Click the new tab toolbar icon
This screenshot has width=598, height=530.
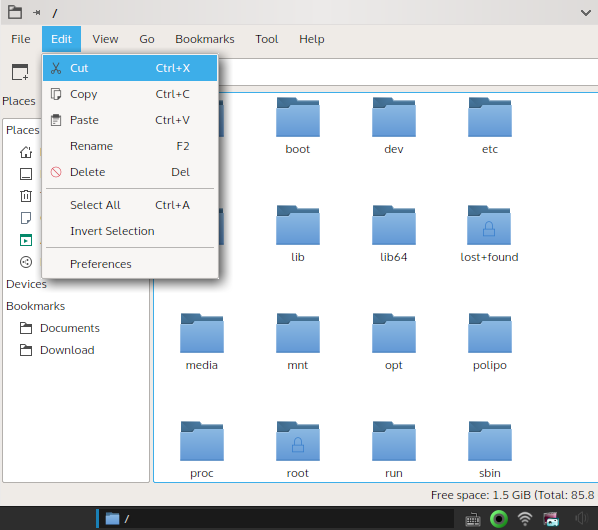click(20, 72)
